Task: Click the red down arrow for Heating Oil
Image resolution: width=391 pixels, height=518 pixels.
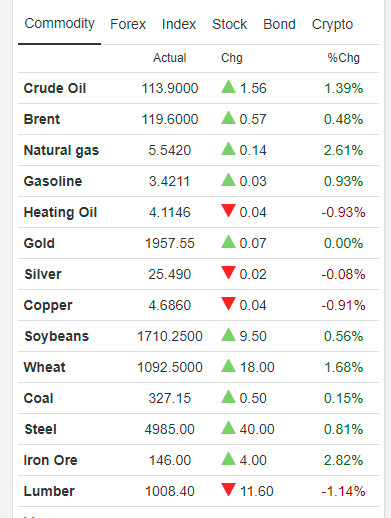Action: [x=228, y=211]
